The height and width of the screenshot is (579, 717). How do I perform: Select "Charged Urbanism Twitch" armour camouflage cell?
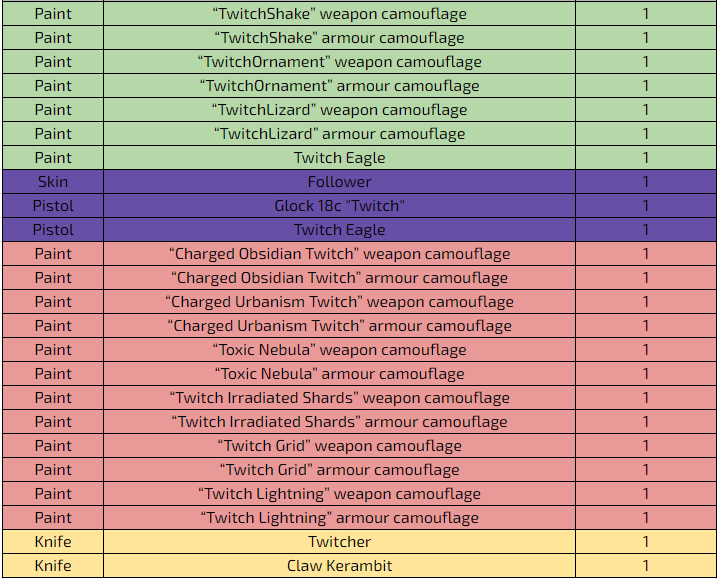(x=339, y=326)
